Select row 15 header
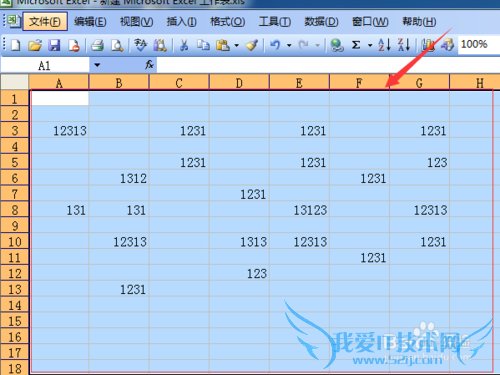The image size is (500, 375). click(x=15, y=321)
